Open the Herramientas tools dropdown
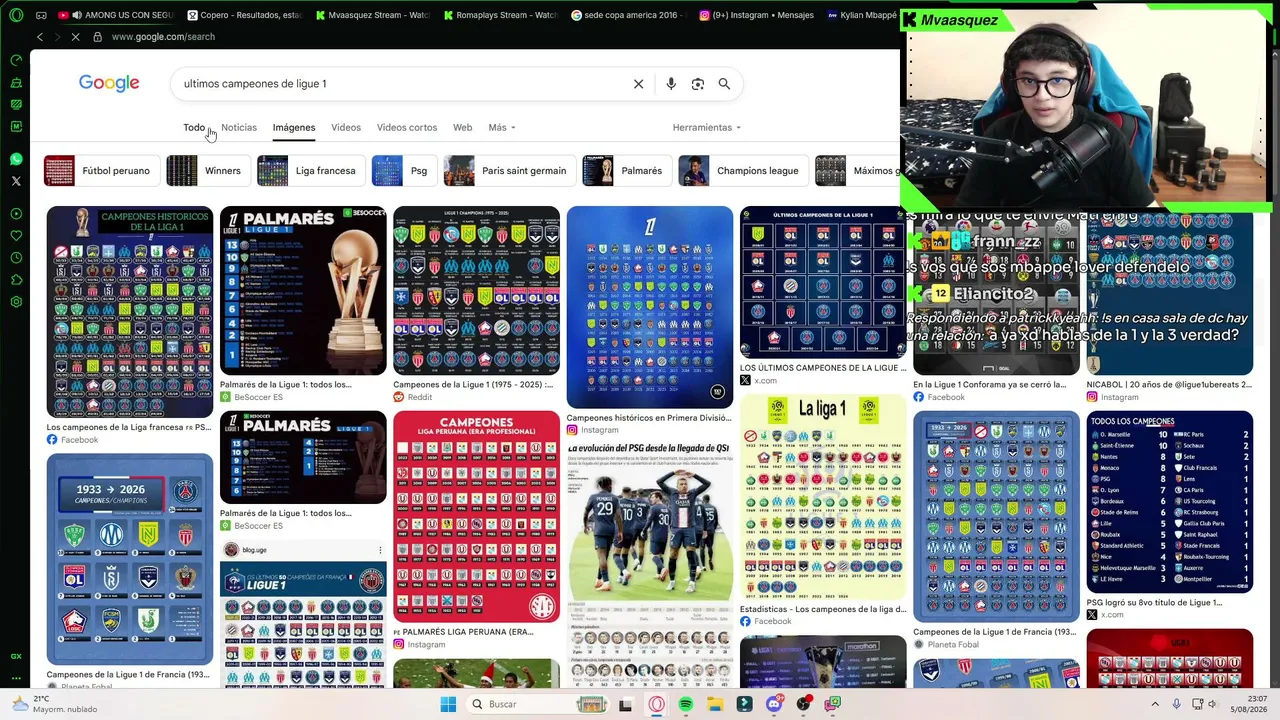This screenshot has height=720, width=1280. pos(707,128)
